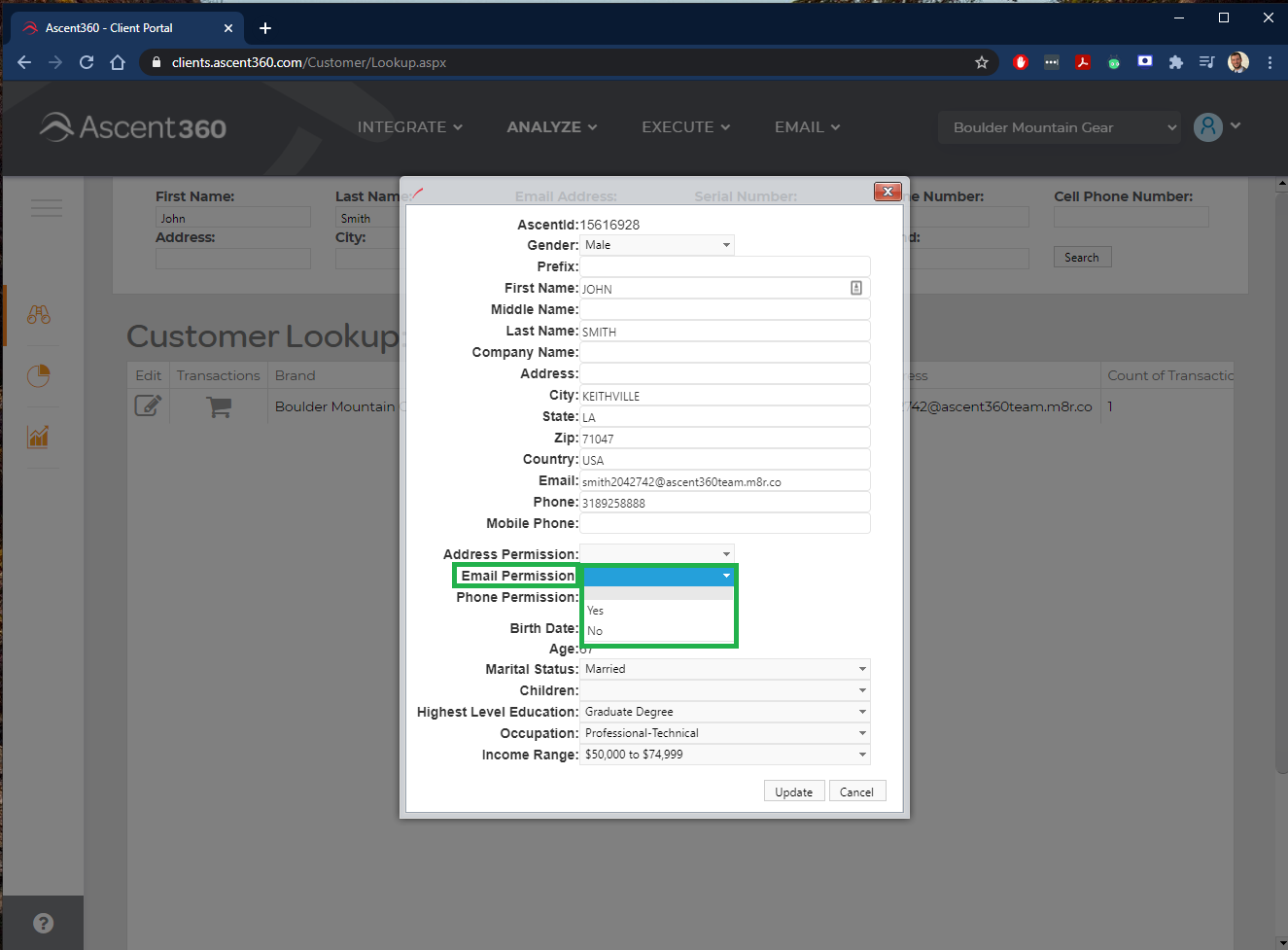
Task: Click the Mobile Phone input field
Action: [x=725, y=523]
